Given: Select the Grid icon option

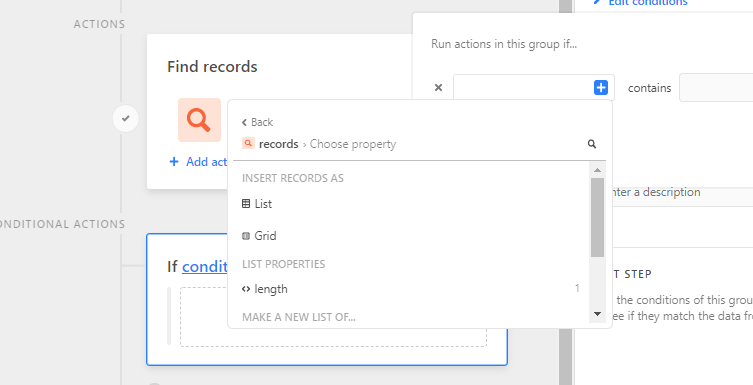Looking at the screenshot, I should (246, 236).
